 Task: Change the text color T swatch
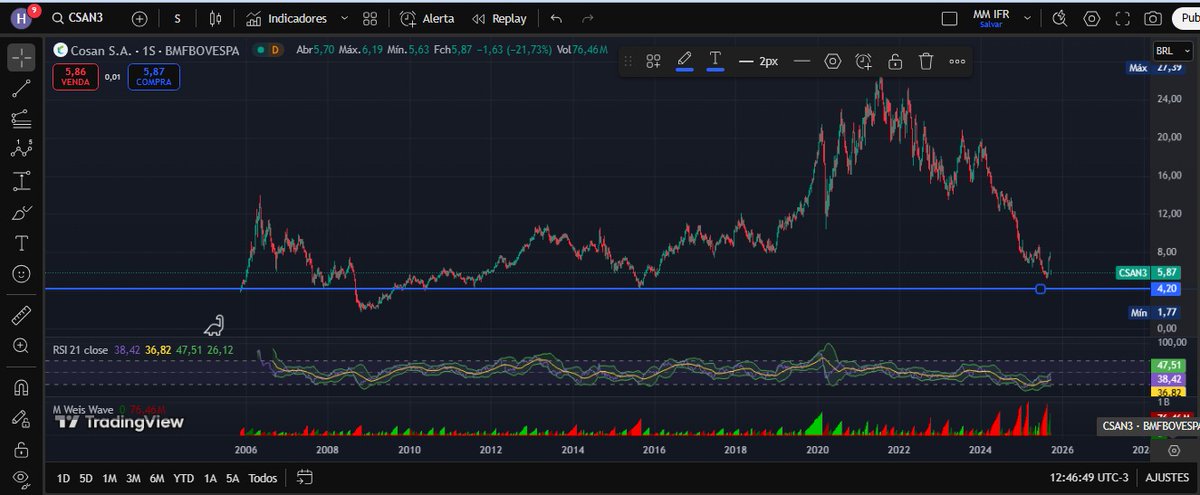(x=716, y=61)
